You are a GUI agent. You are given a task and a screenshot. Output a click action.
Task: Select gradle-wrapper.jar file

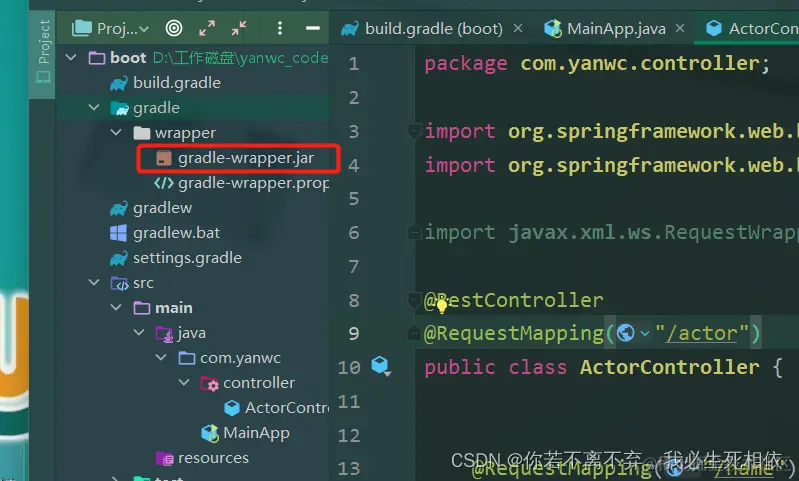[246, 158]
